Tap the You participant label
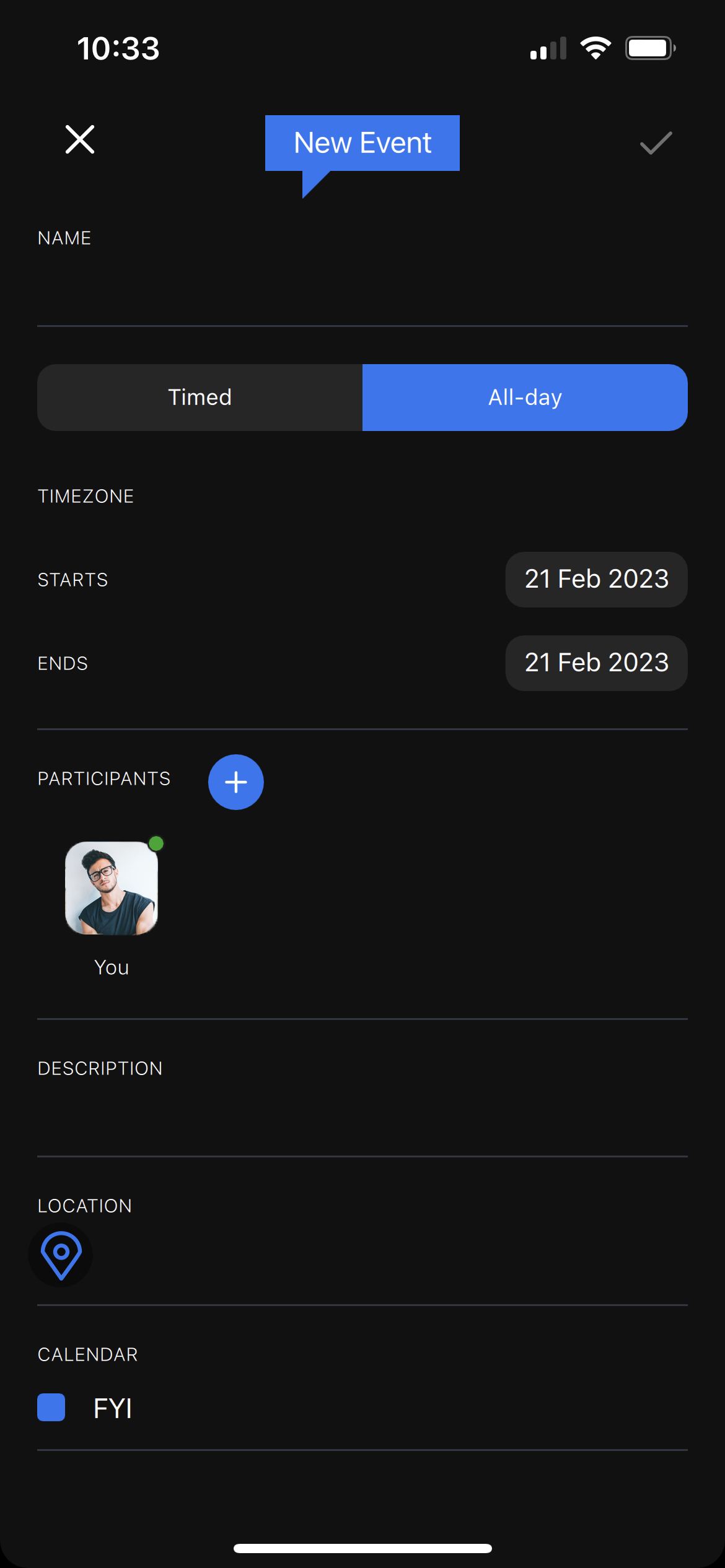Image resolution: width=725 pixels, height=1568 pixels. point(112,967)
